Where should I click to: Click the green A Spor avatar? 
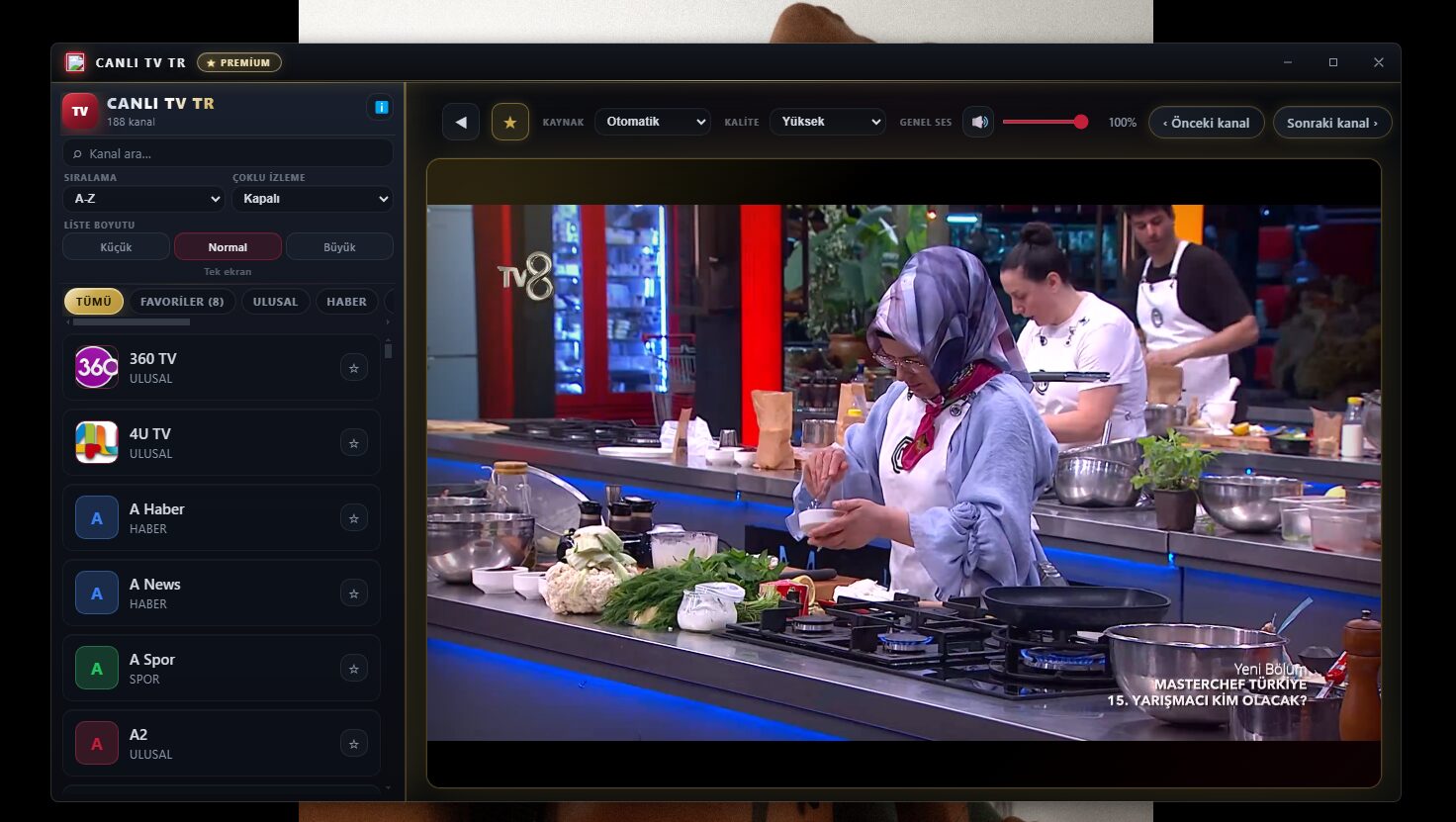coord(97,668)
